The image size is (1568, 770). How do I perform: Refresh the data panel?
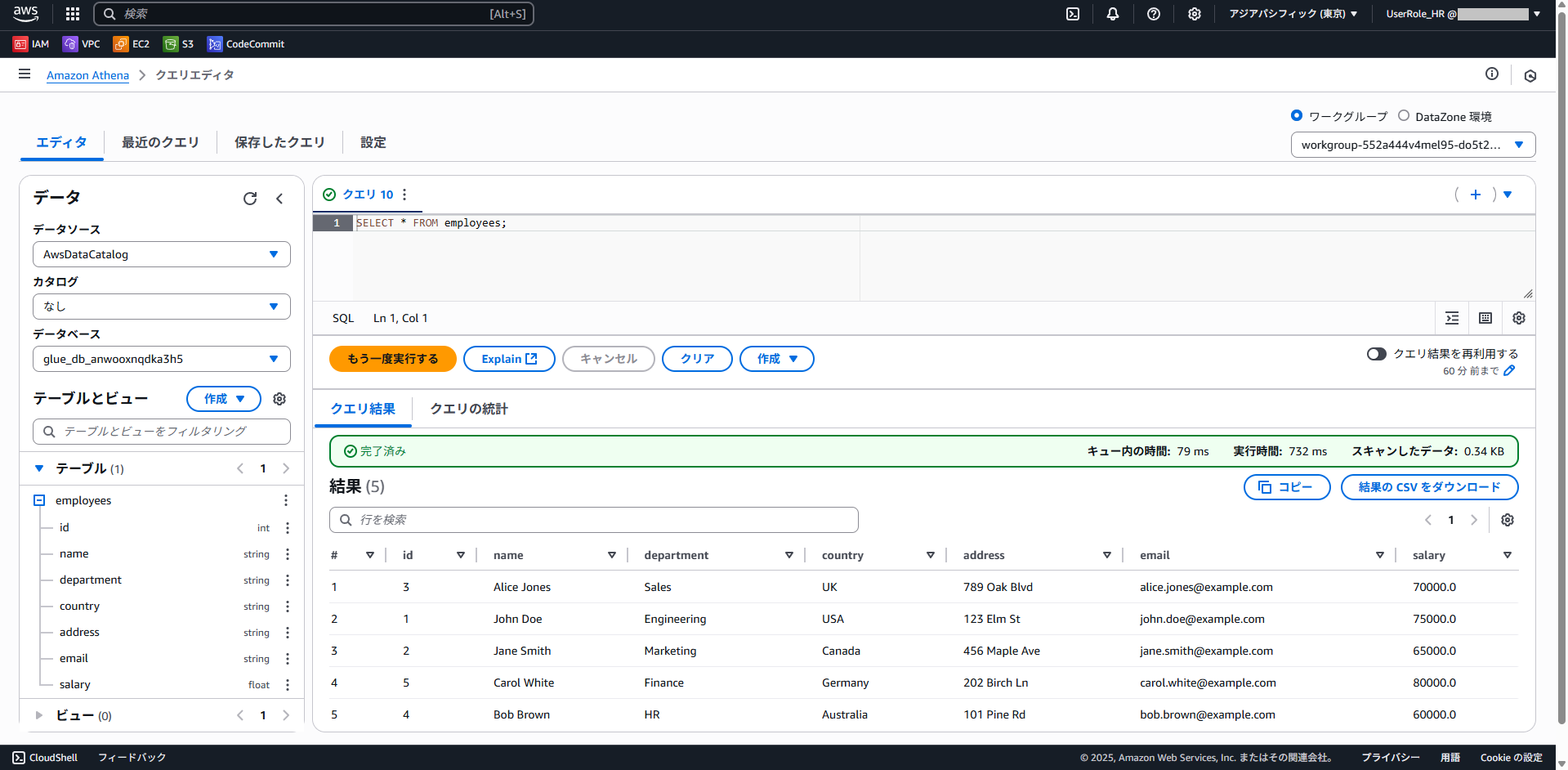pyautogui.click(x=250, y=199)
